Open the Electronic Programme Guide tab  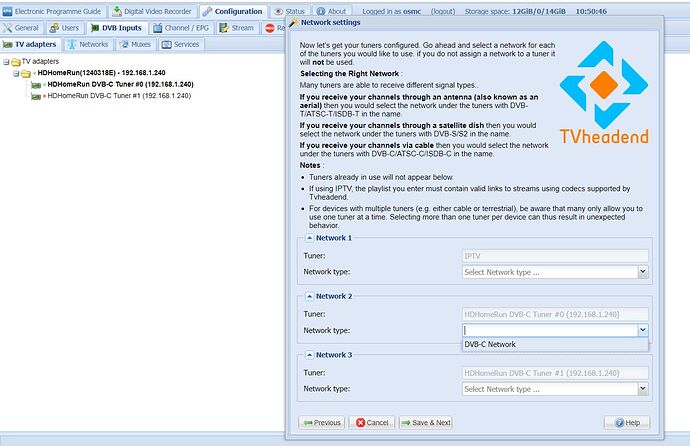pyautogui.click(x=52, y=11)
